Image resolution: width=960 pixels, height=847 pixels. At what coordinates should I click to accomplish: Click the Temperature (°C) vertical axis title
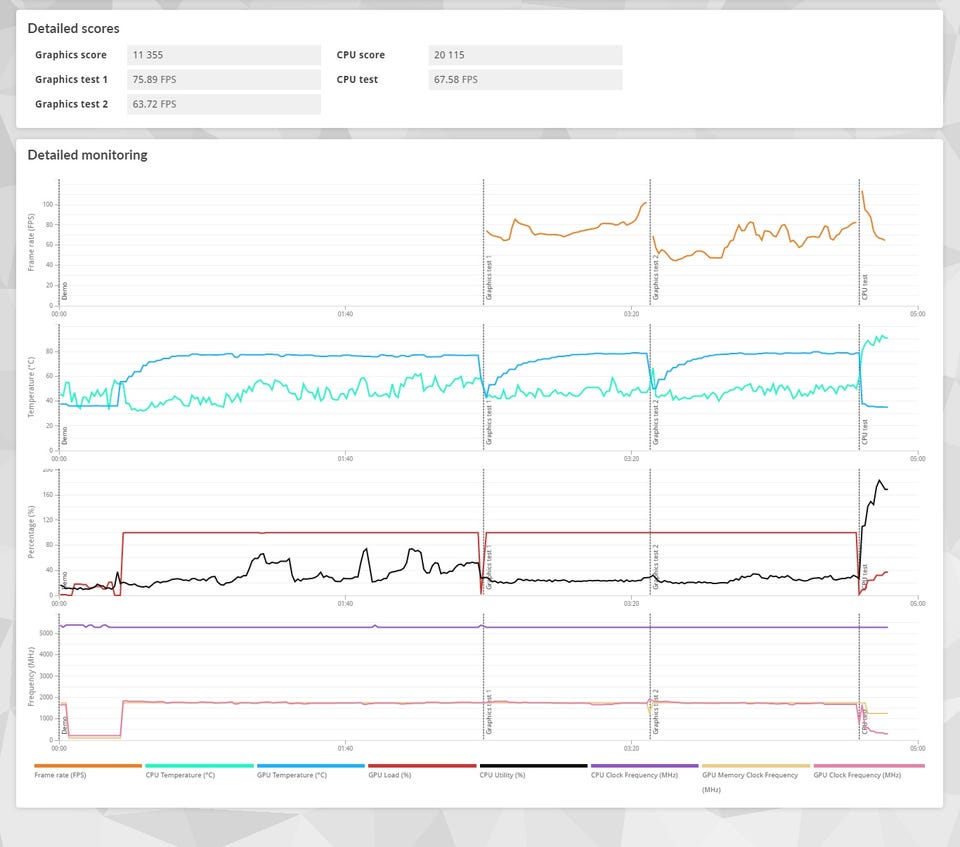[x=31, y=387]
